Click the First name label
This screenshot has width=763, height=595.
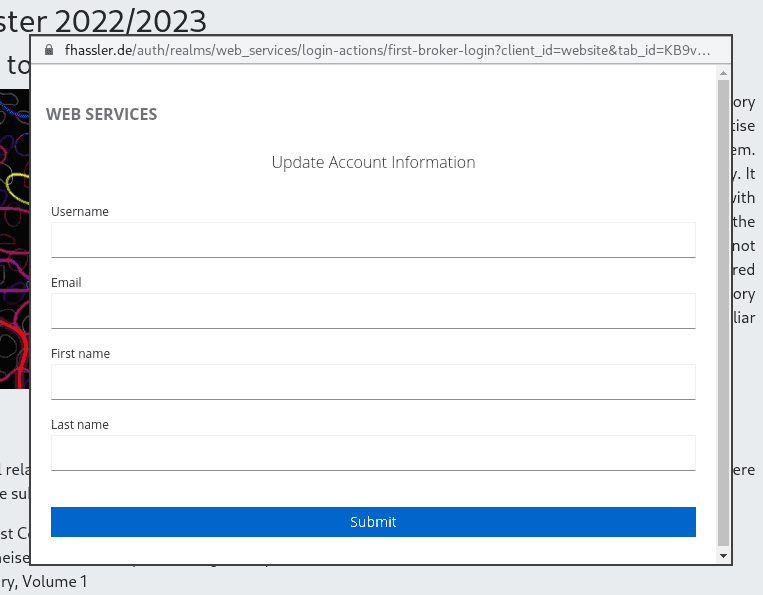81,354
